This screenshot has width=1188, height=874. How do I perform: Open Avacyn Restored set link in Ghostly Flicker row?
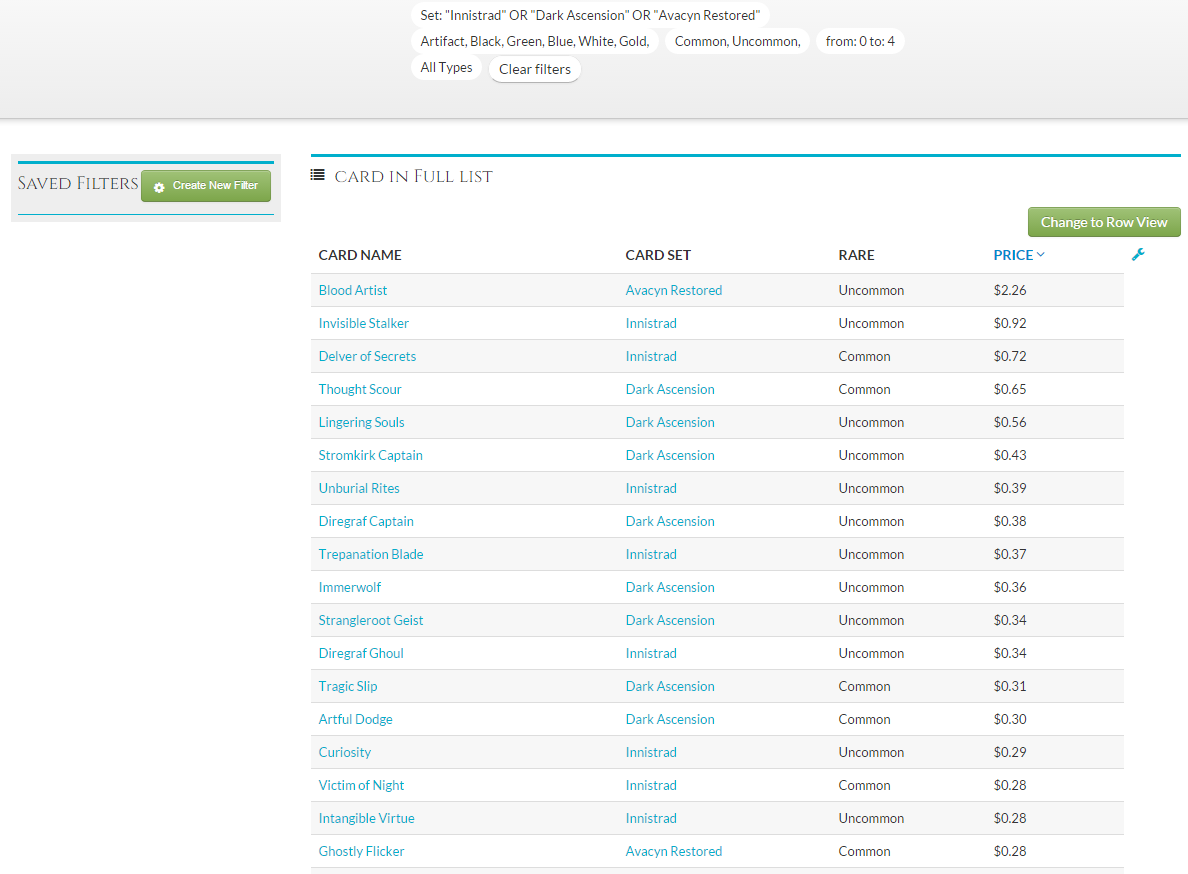674,851
